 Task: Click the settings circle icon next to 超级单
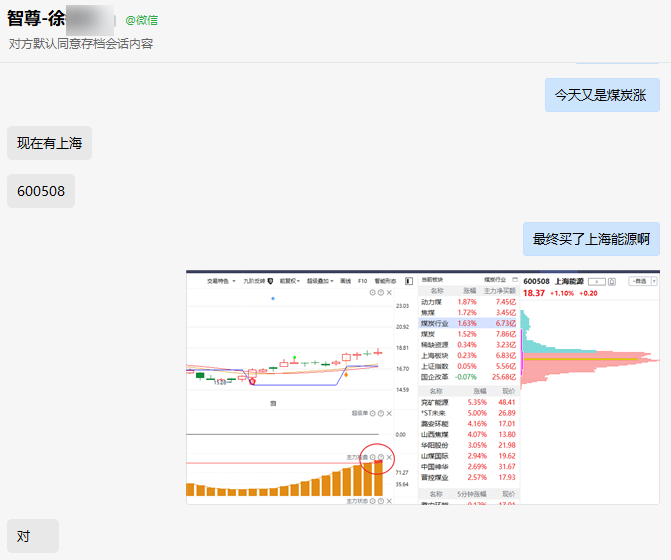373,413
